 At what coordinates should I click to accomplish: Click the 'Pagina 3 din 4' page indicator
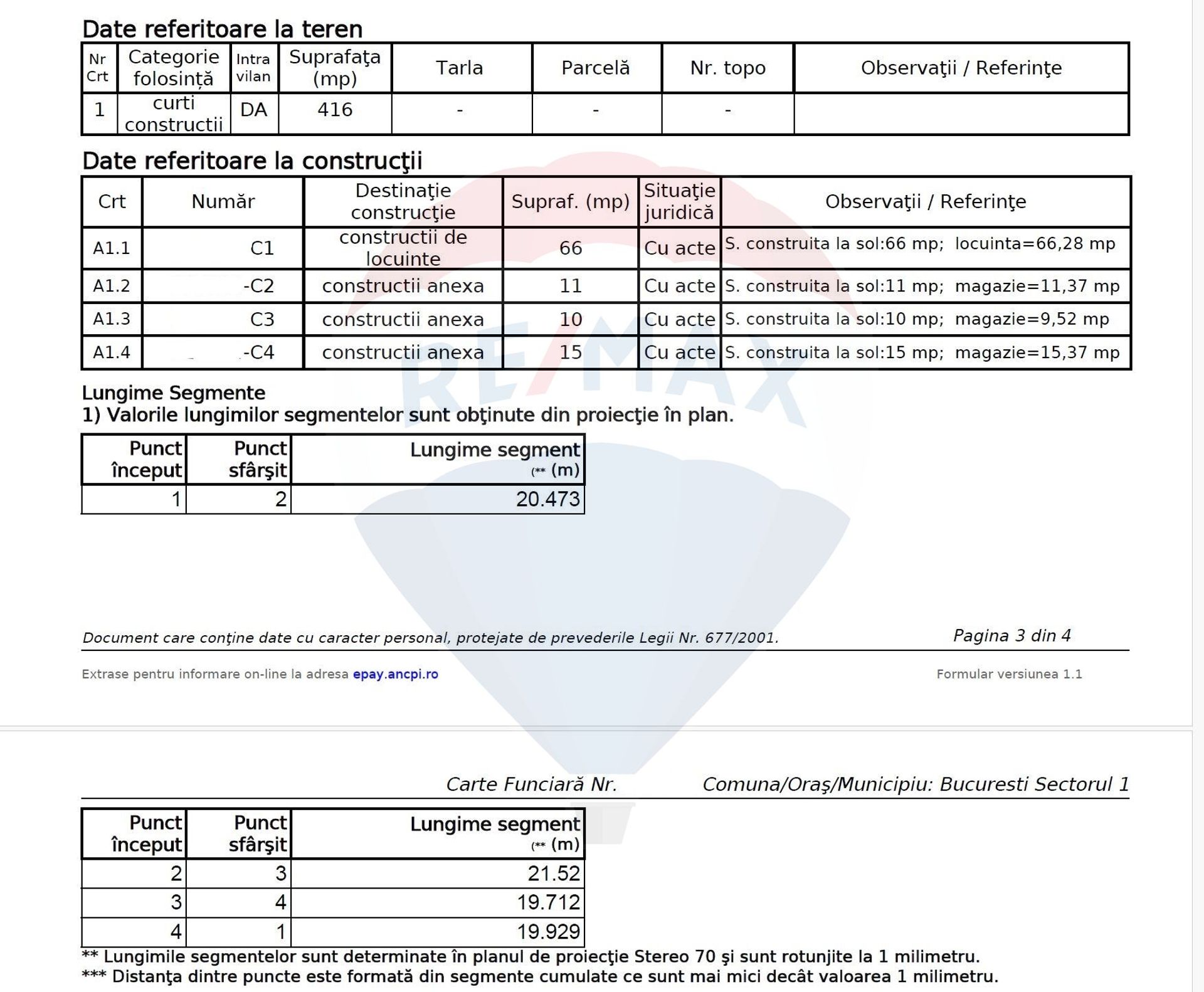tap(1011, 636)
